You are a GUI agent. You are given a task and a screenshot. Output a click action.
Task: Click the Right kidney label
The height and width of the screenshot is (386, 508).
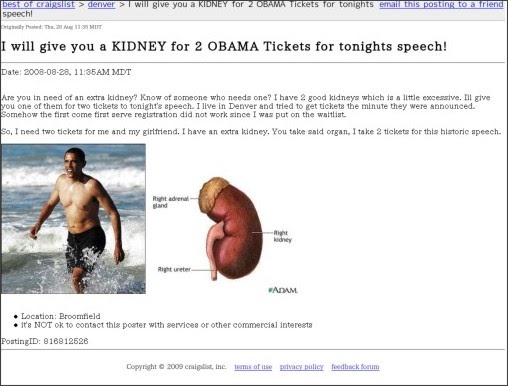283,236
